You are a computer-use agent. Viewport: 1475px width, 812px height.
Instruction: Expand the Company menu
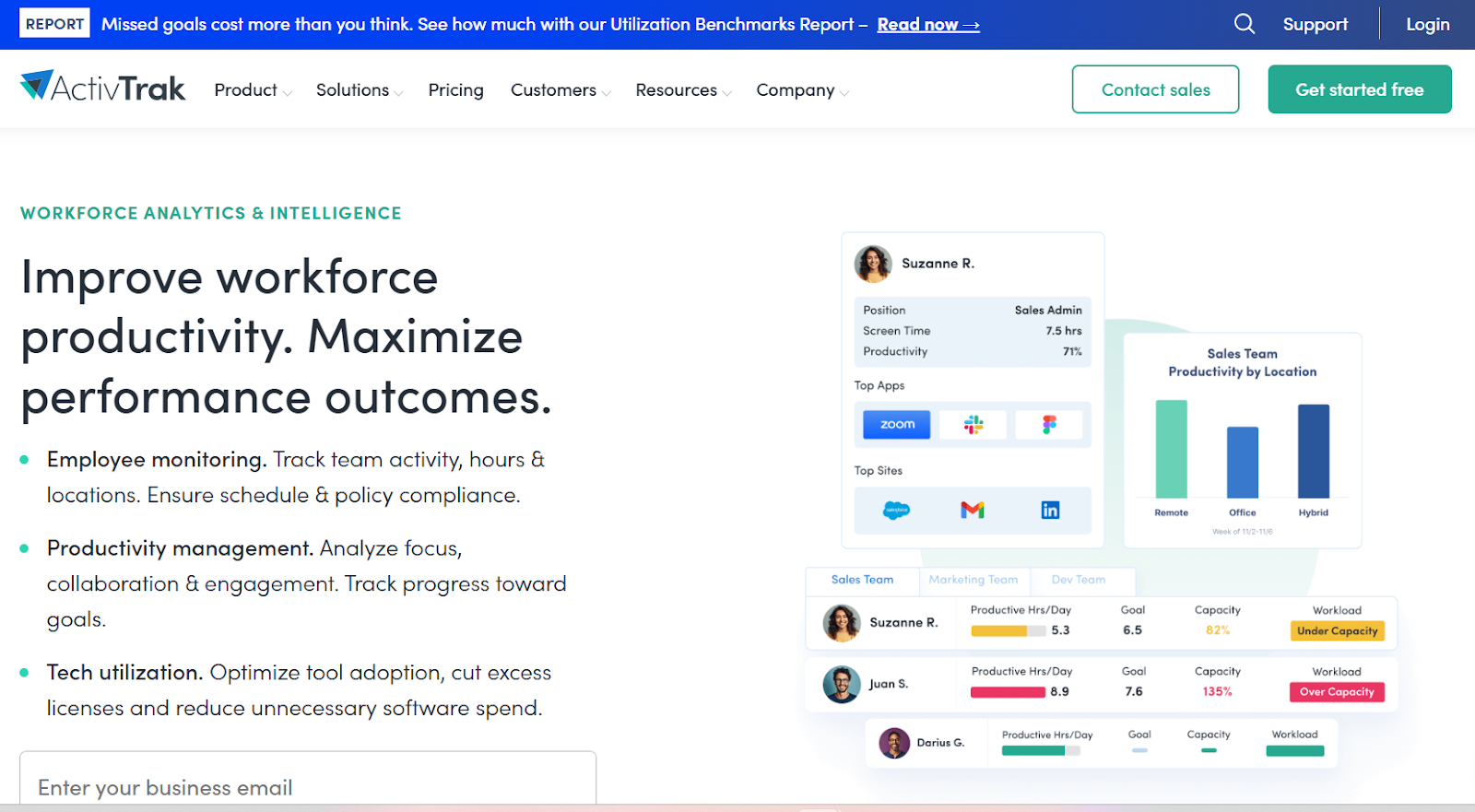802,90
